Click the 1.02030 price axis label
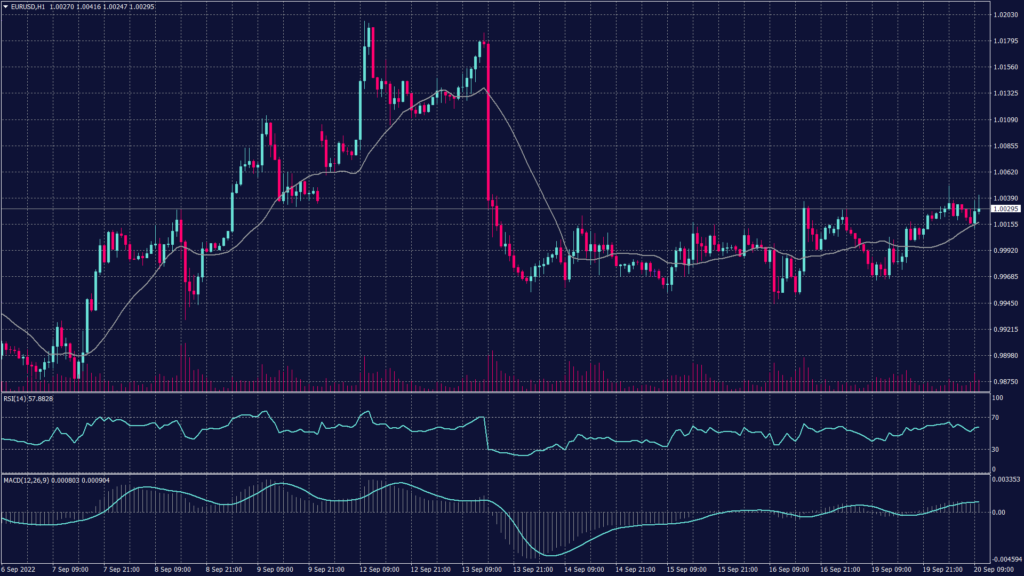1024x576 pixels. 1003,15
